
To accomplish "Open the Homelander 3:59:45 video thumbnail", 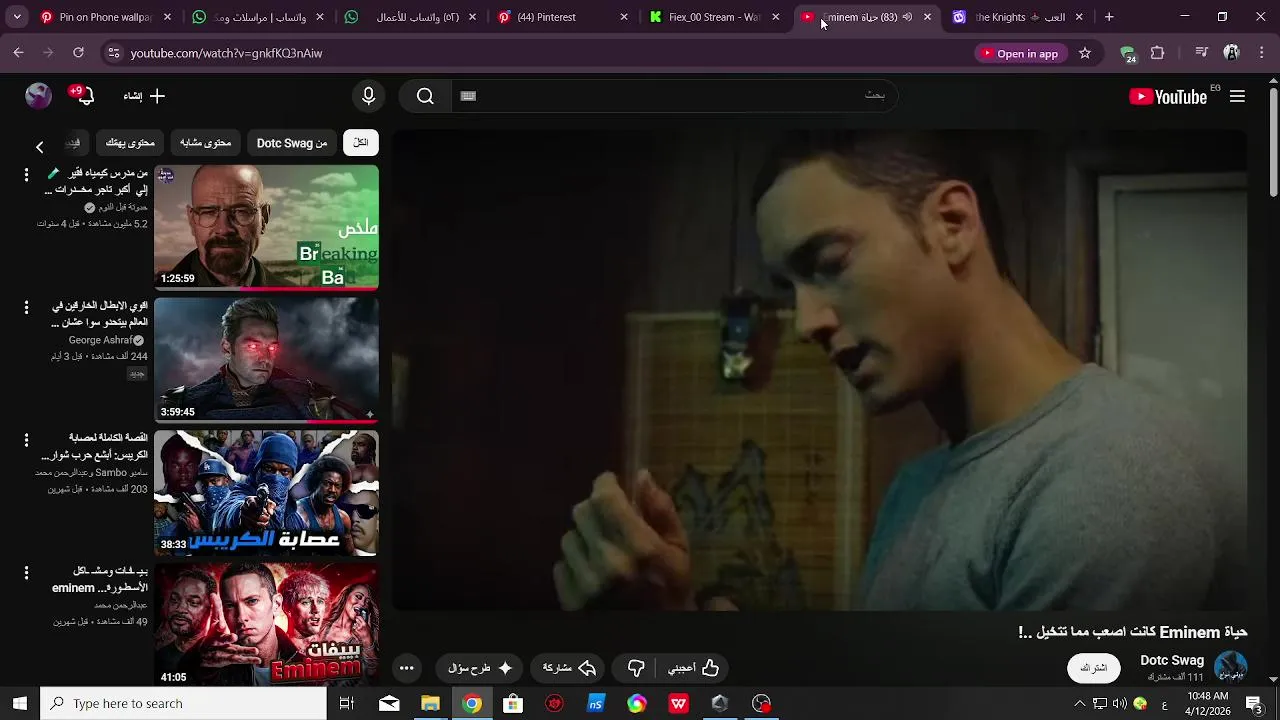I will [x=266, y=360].
